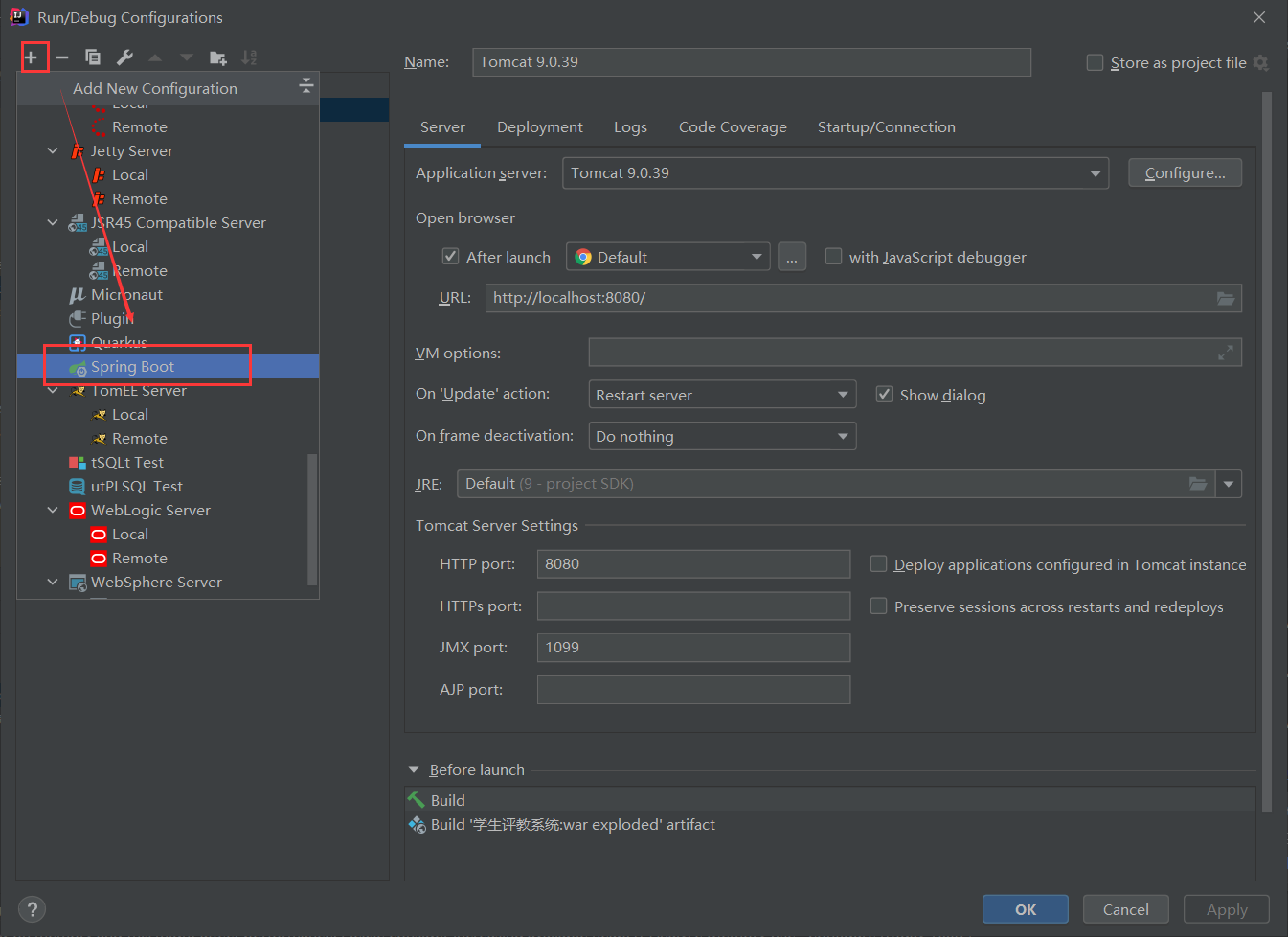1288x937 pixels.
Task: Click the Apply button
Action: (x=1227, y=909)
